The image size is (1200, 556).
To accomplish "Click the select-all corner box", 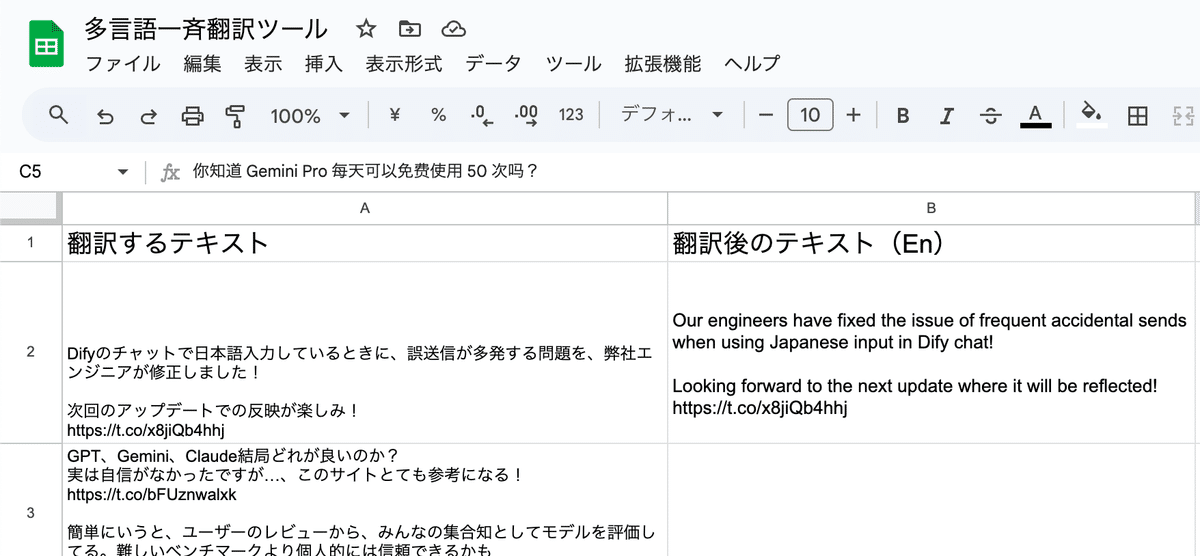I will (31, 208).
